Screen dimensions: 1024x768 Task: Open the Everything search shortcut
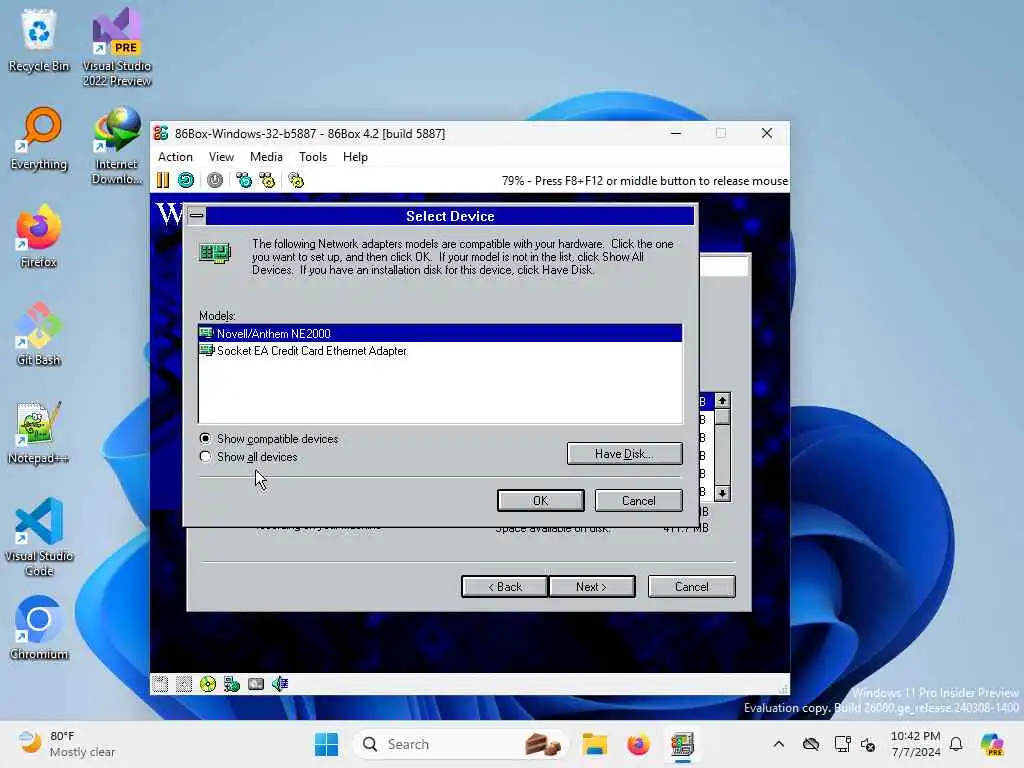39,138
